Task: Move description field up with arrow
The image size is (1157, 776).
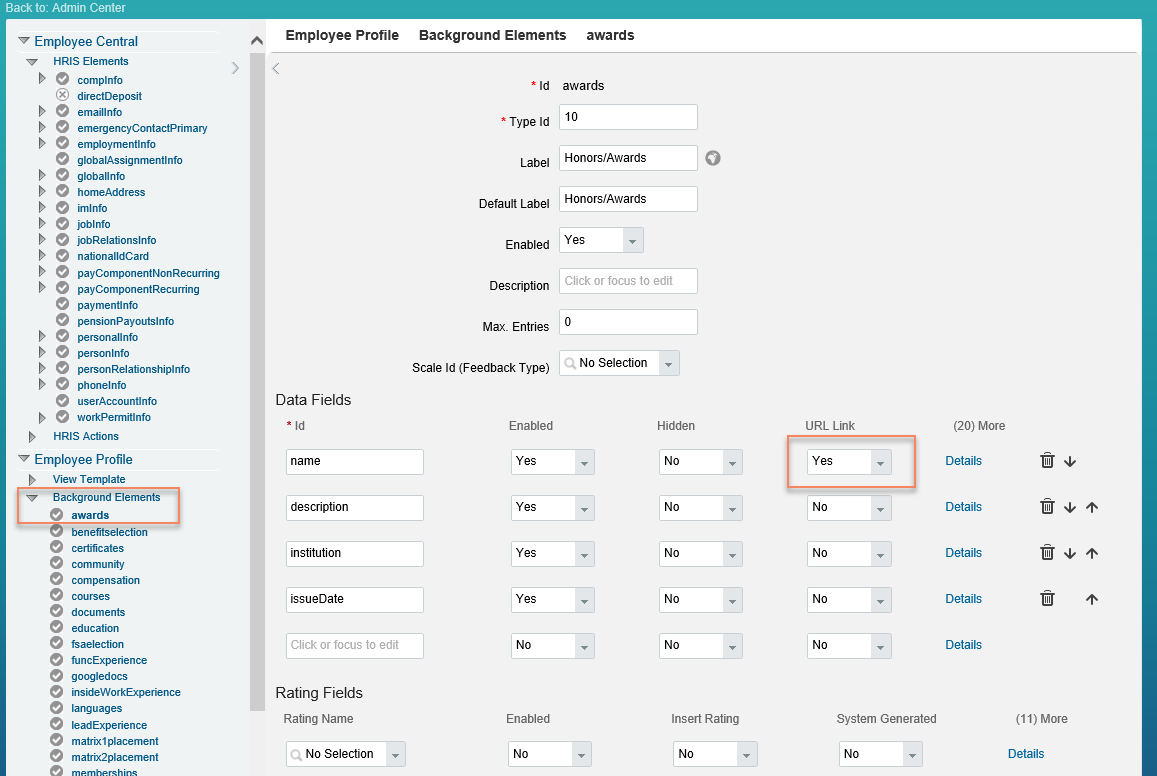Action: [1092, 507]
